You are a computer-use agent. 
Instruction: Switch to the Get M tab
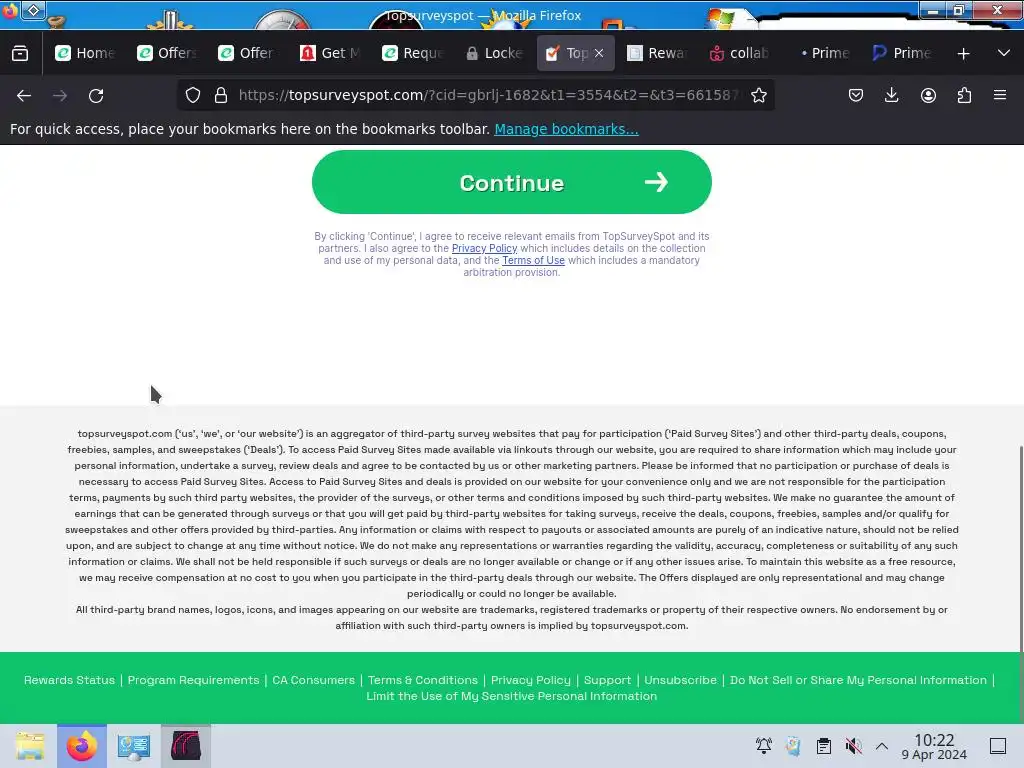click(x=330, y=53)
